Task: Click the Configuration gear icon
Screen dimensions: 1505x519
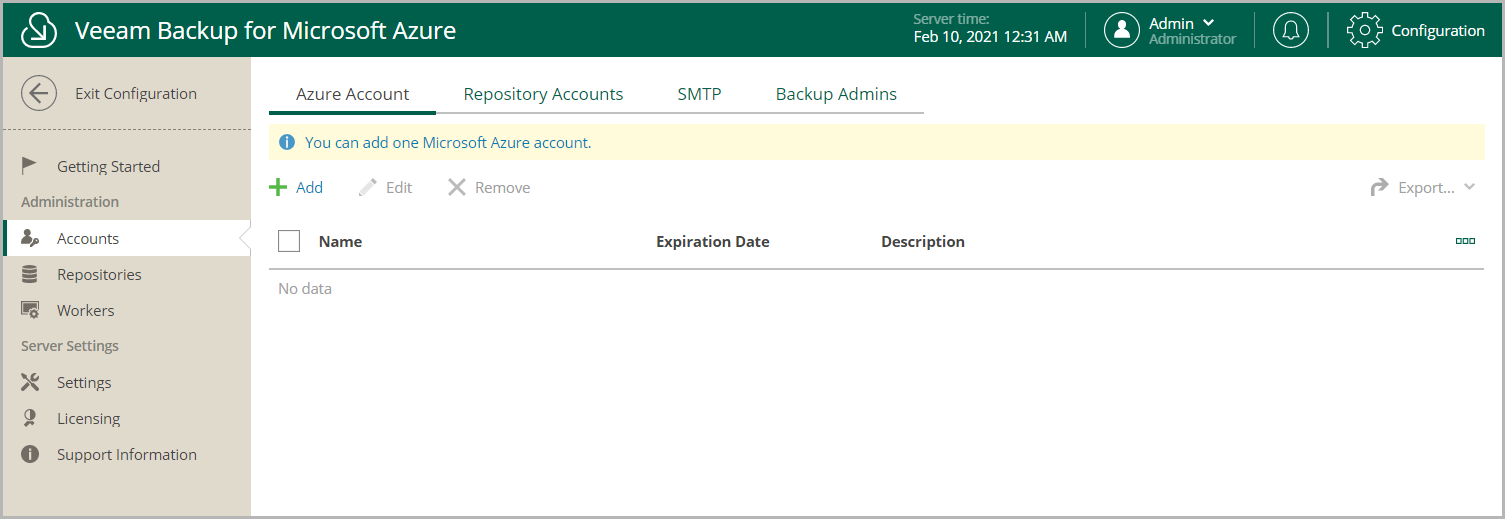Action: [1364, 30]
